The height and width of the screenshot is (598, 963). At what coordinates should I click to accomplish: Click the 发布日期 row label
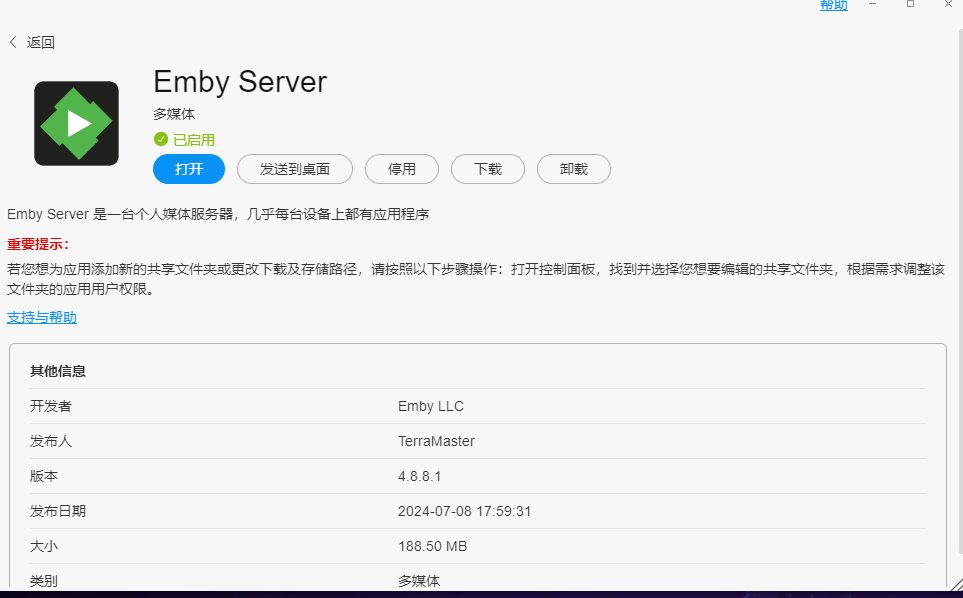coord(58,511)
